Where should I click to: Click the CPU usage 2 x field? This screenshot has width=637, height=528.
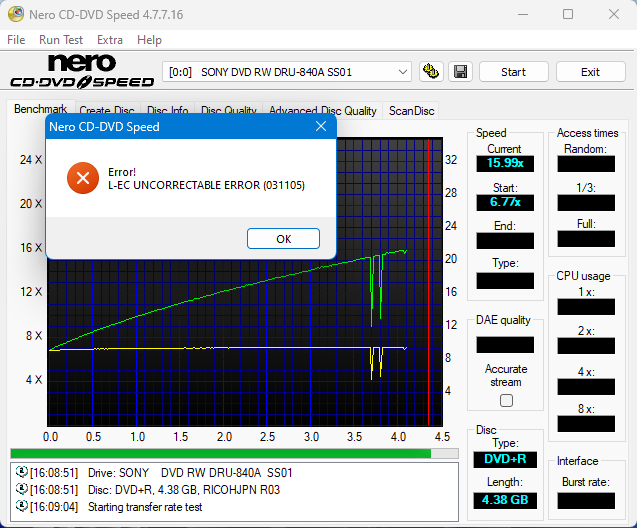[x=586, y=346]
